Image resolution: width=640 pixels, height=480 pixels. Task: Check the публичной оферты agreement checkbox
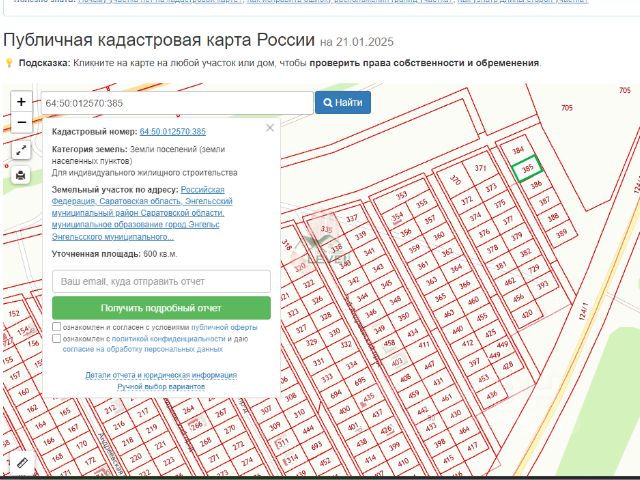point(57,327)
